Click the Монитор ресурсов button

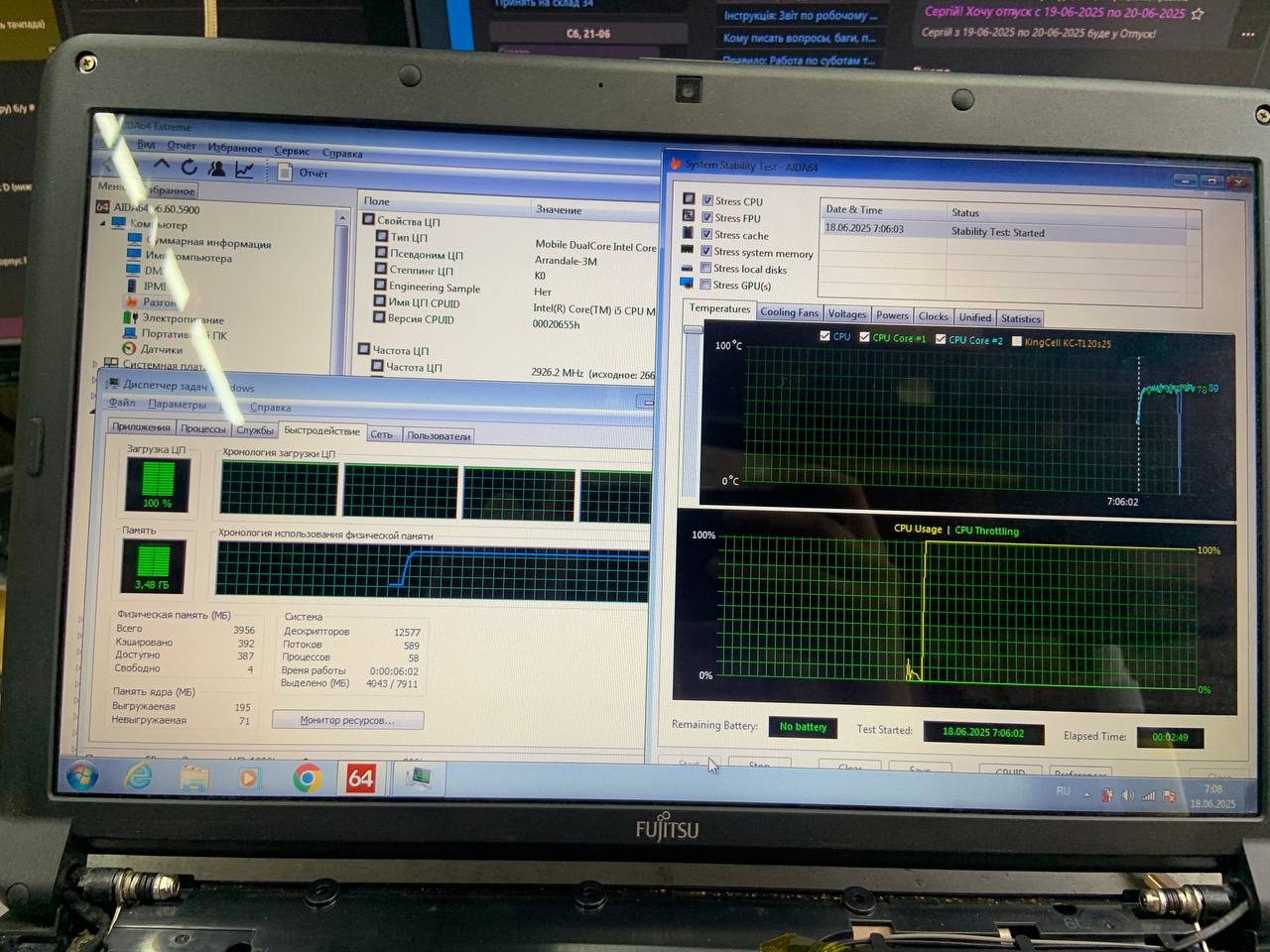pyautogui.click(x=347, y=720)
